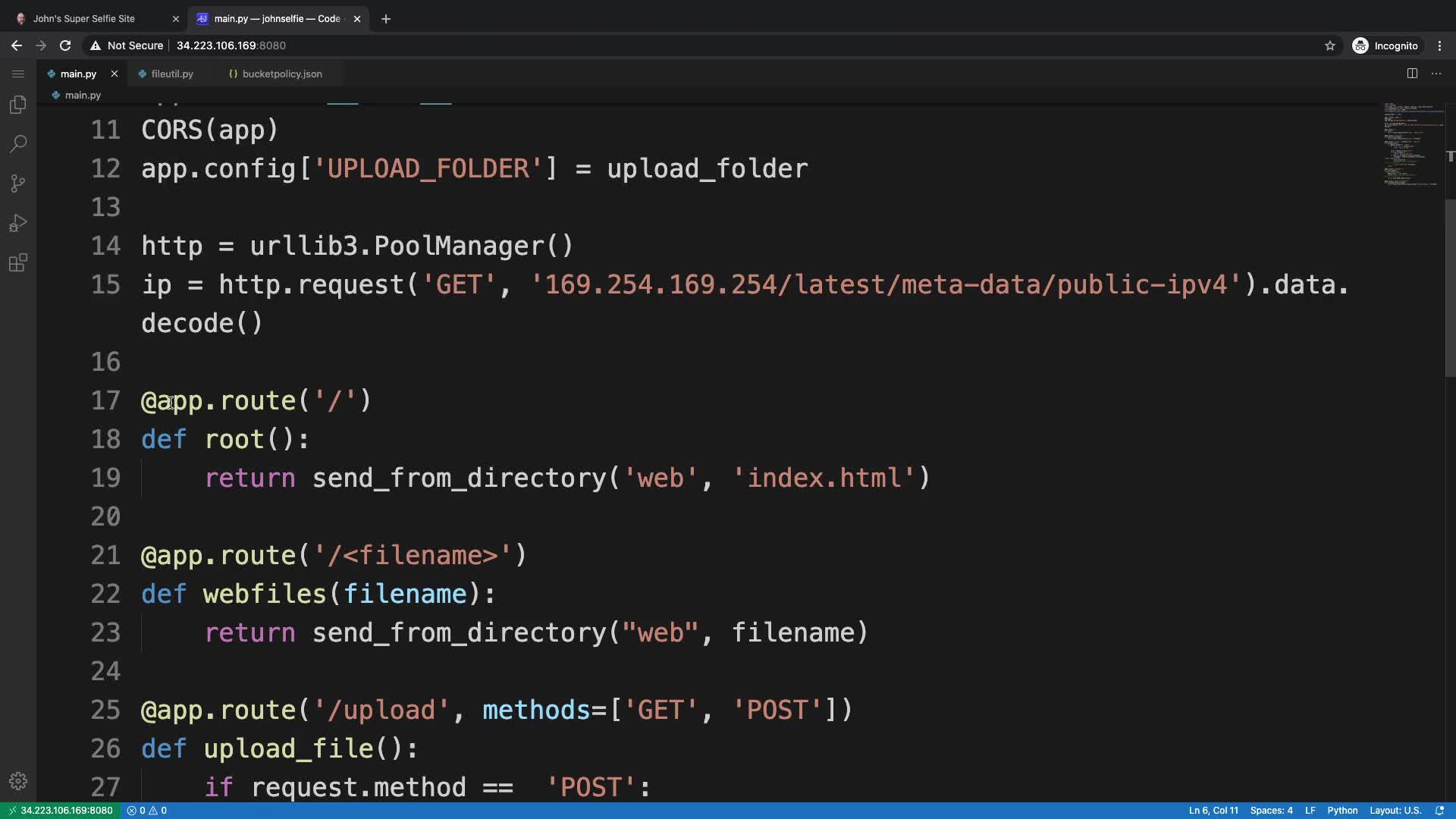Click the code minimap preview

[x=1412, y=144]
